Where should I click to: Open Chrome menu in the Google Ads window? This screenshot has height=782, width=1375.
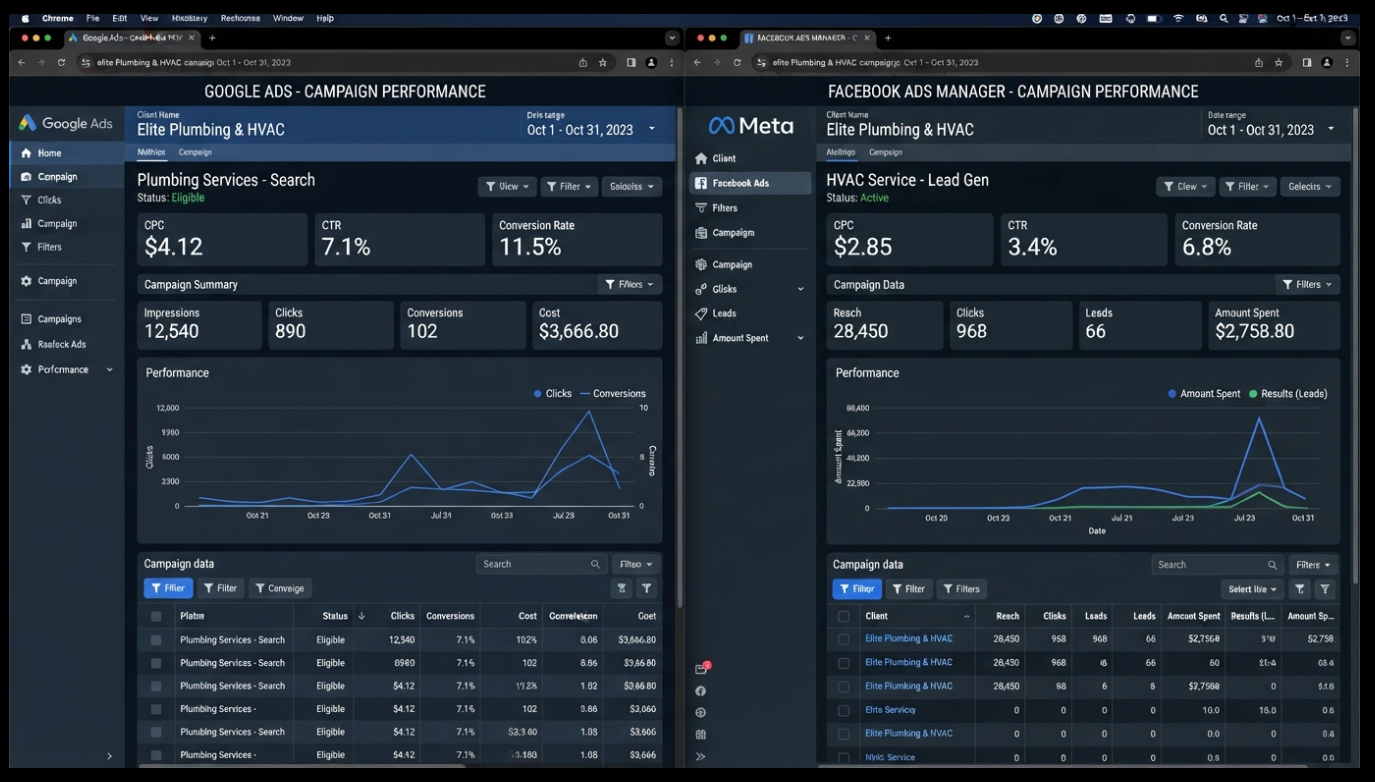point(671,62)
